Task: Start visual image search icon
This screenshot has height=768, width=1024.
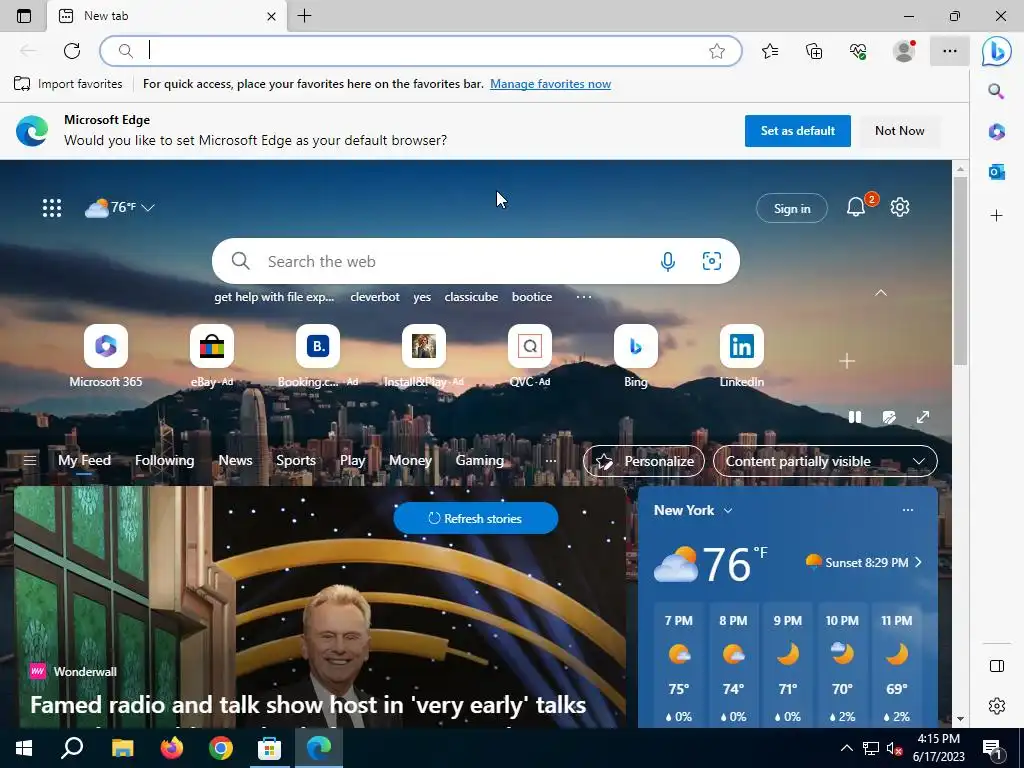Action: point(712,261)
